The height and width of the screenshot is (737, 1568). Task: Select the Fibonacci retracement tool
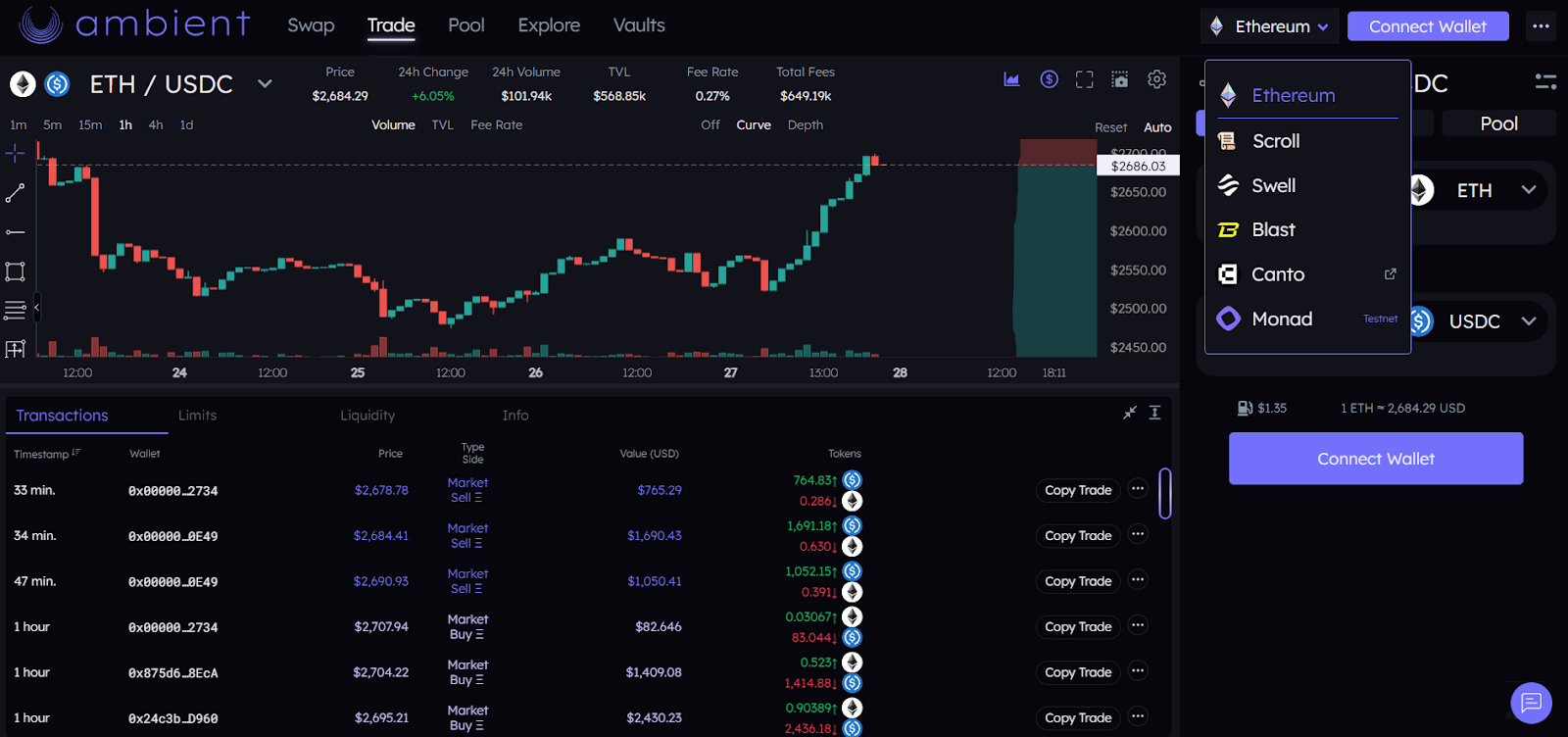(x=15, y=311)
